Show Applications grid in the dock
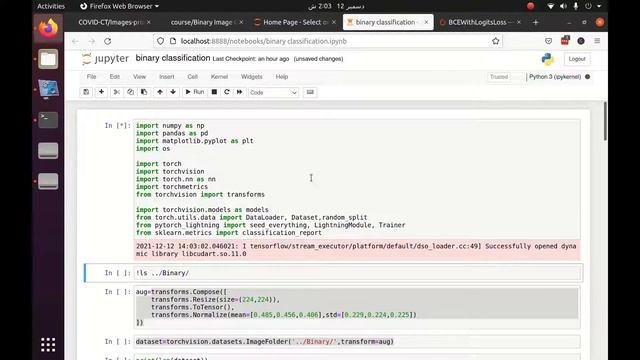640x360 pixels. (48, 345)
